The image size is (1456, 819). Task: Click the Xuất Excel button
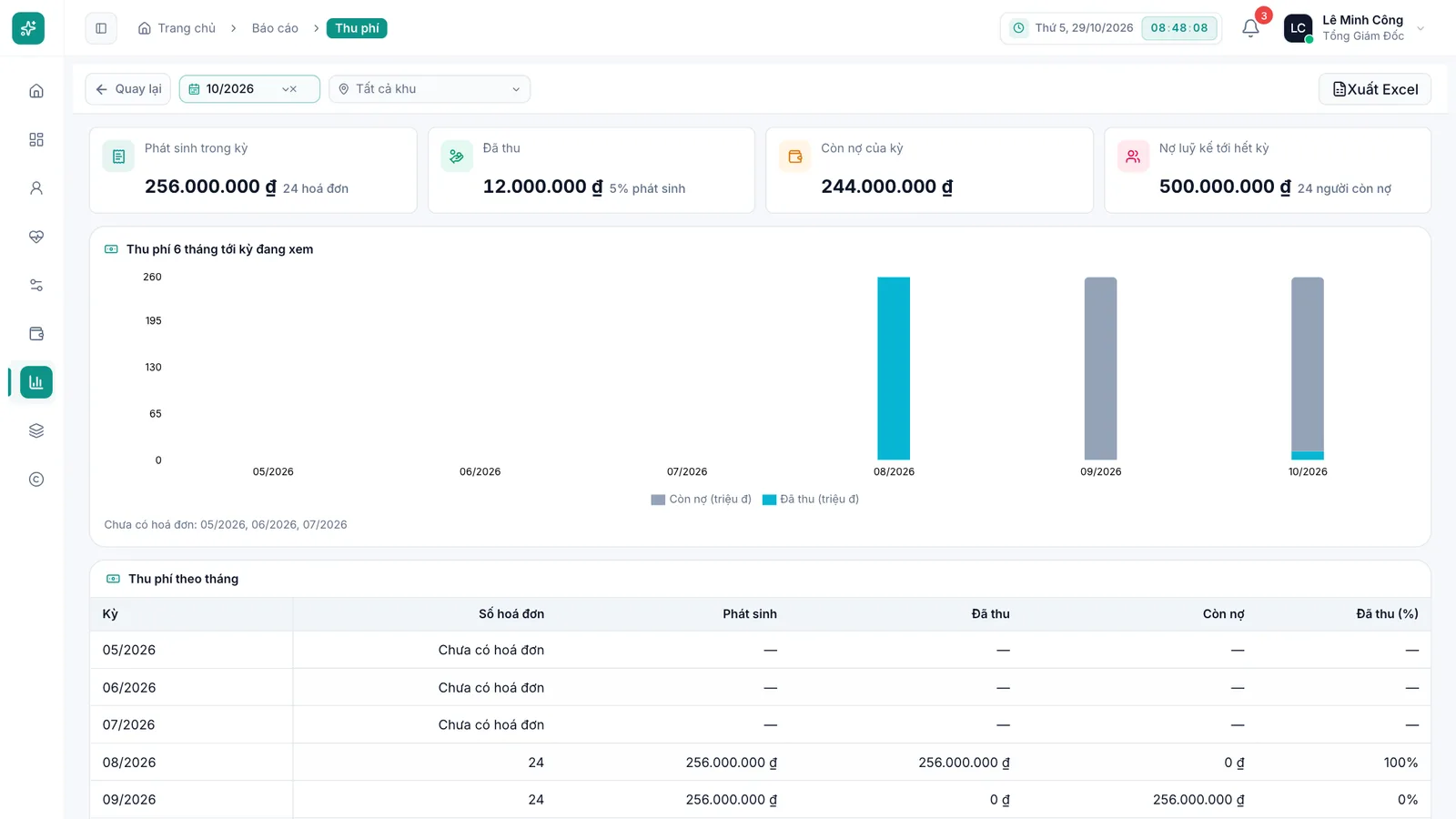[1375, 89]
